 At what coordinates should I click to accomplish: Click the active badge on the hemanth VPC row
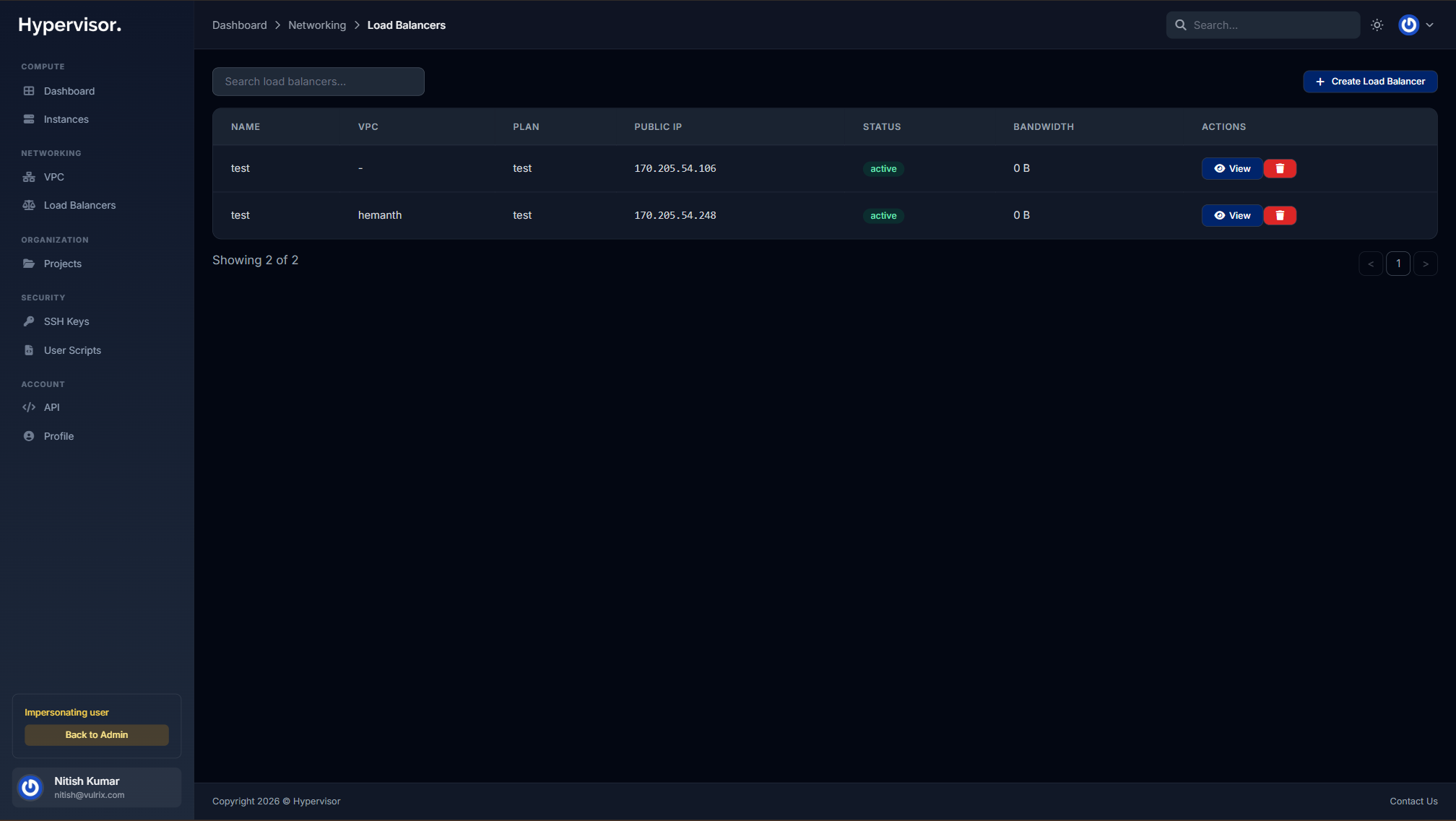point(883,215)
